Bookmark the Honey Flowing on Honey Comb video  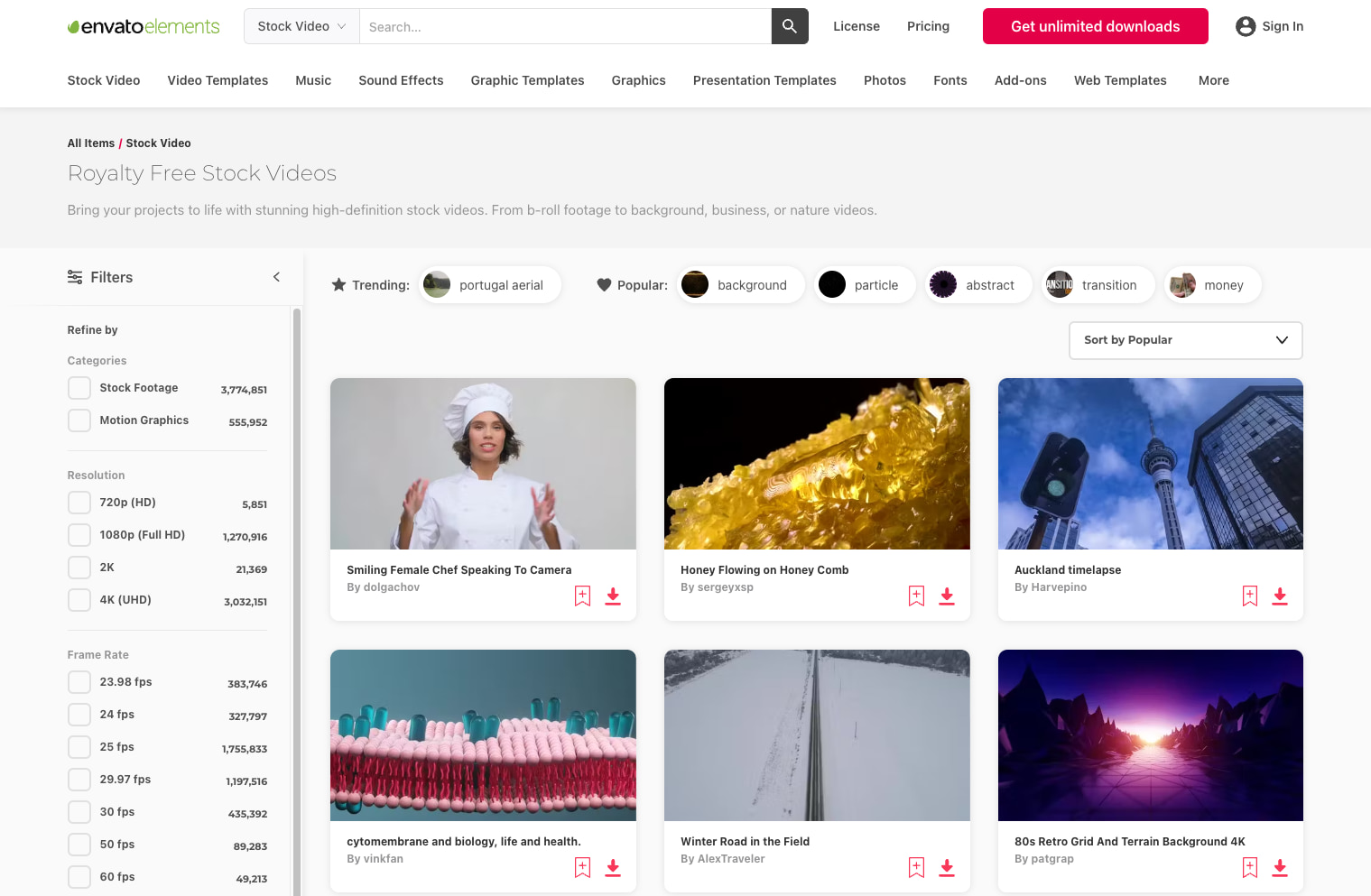pyautogui.click(x=915, y=596)
